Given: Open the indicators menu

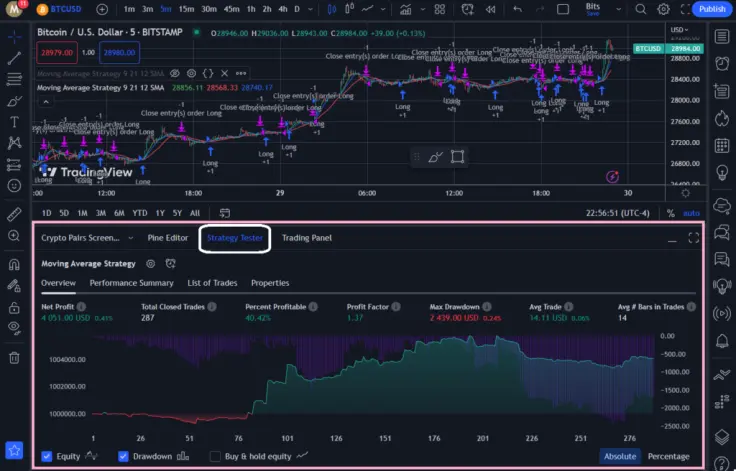Looking at the screenshot, I should 406,9.
